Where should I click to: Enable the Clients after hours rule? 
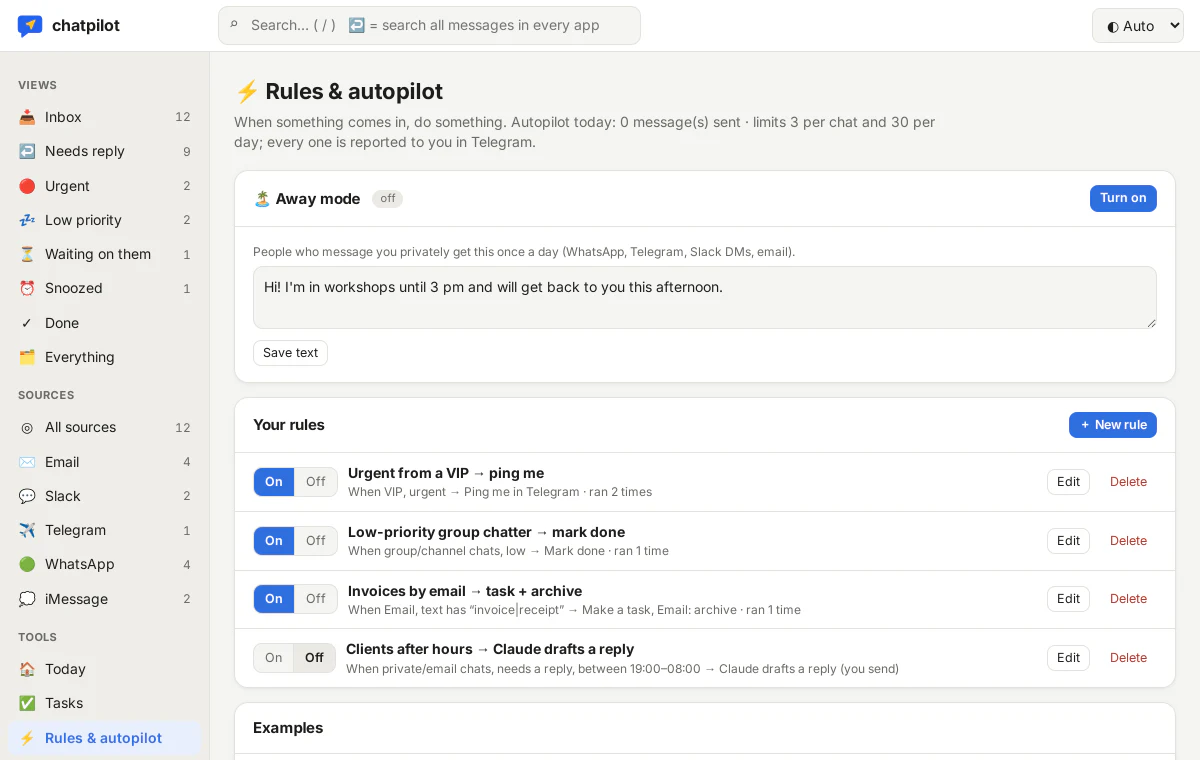[x=273, y=658]
